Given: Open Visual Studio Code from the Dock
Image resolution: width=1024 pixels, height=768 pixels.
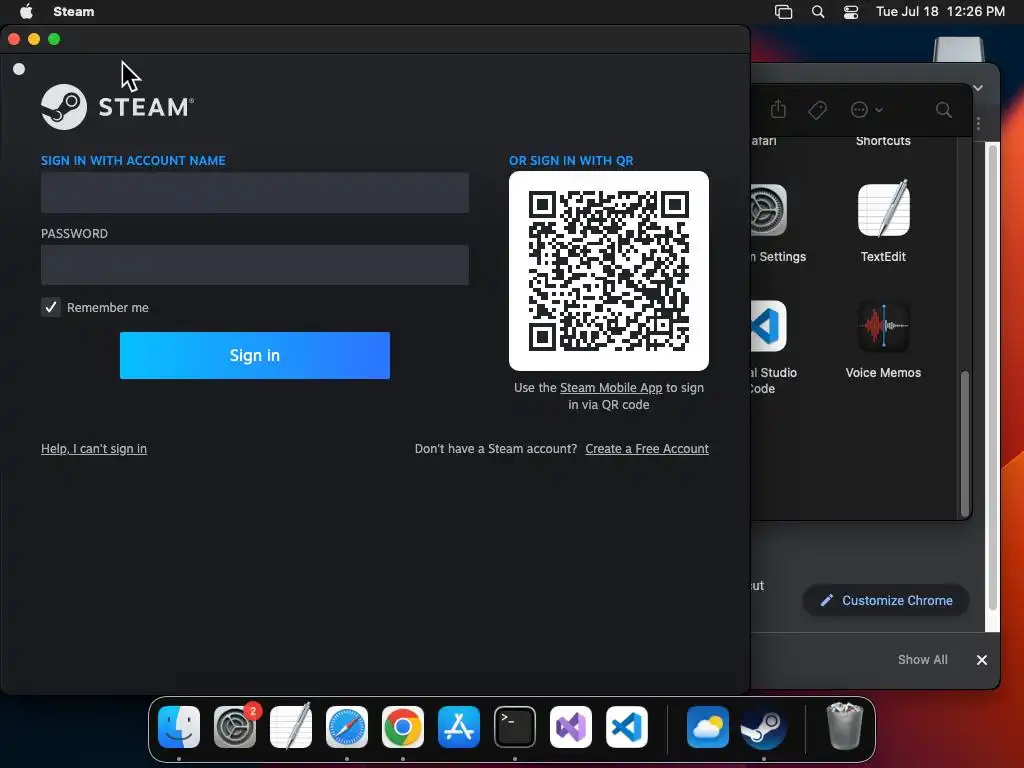Looking at the screenshot, I should pyautogui.click(x=627, y=727).
